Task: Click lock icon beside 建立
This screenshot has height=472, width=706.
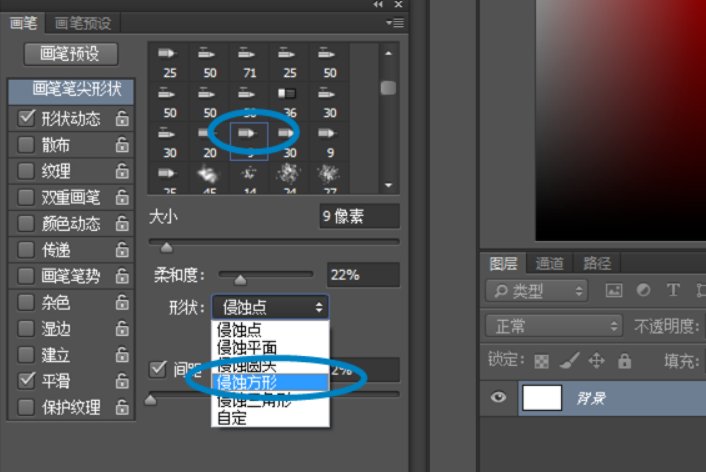Action: click(x=122, y=355)
